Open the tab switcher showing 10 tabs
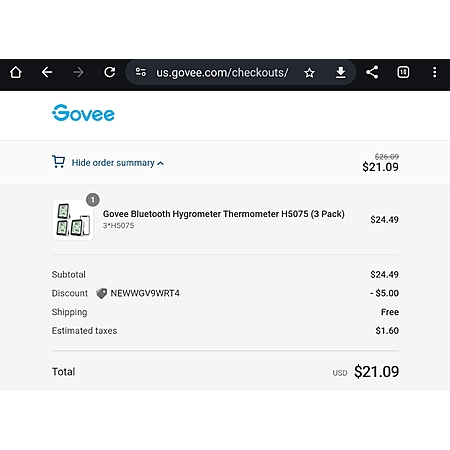Screen dimensions: 450x450 (x=403, y=72)
